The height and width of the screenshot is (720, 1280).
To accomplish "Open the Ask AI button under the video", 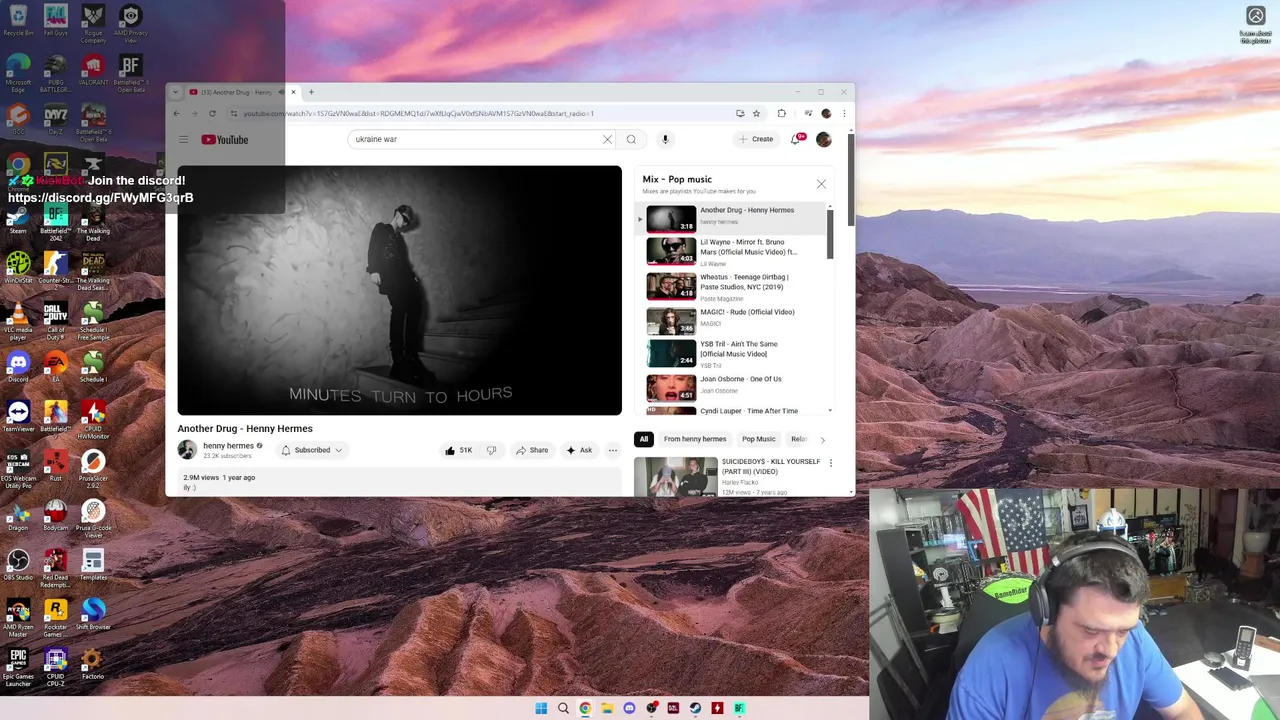I will pyautogui.click(x=579, y=451).
